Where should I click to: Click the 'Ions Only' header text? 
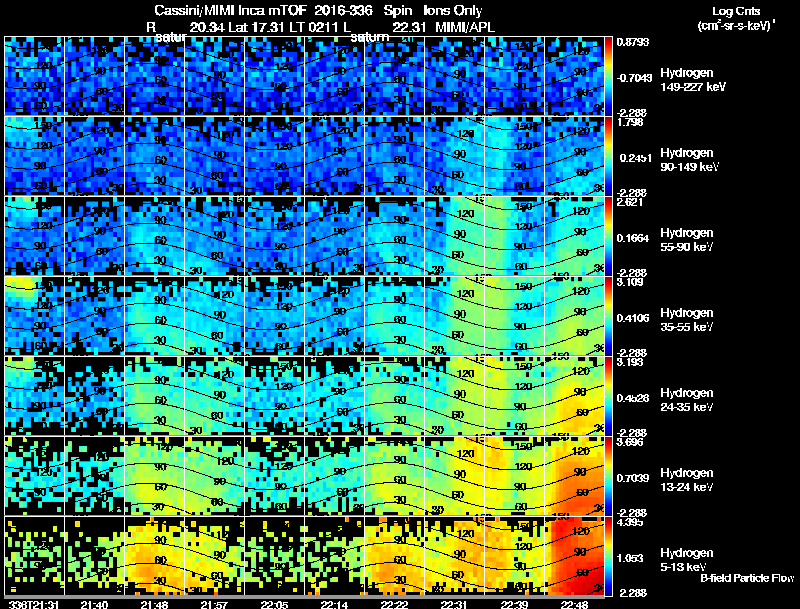coord(453,10)
